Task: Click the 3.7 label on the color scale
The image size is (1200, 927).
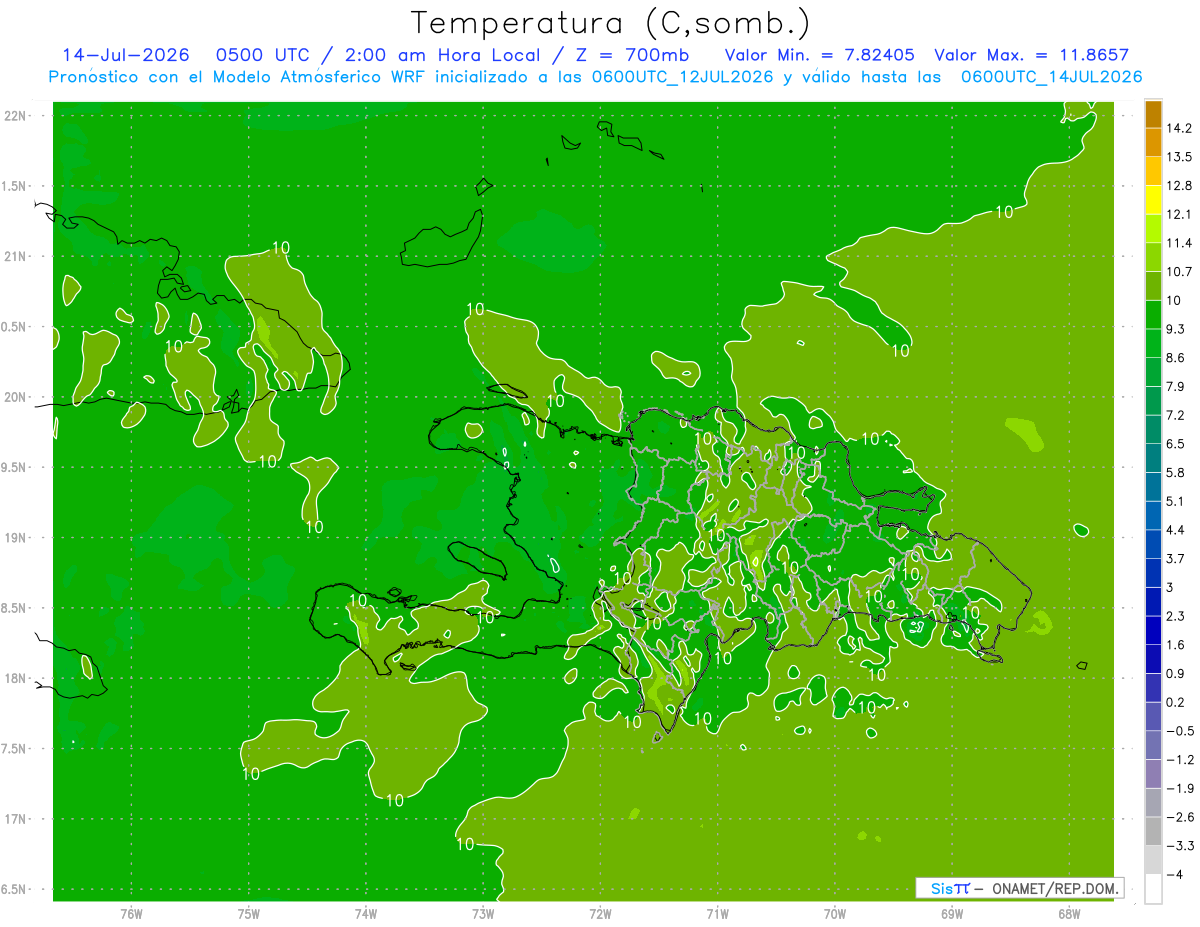Action: [x=1175, y=558]
